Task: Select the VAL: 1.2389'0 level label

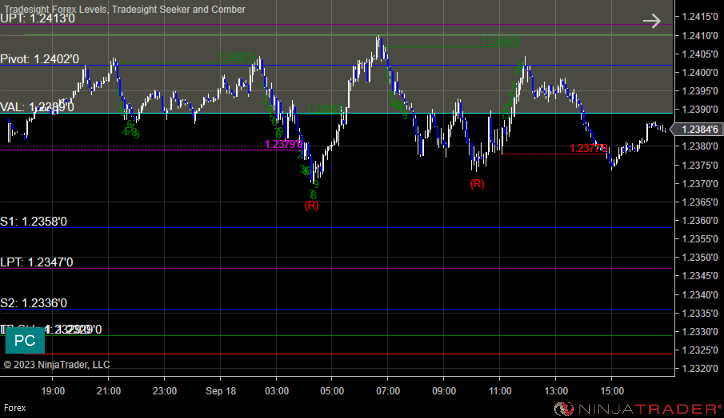Action: tap(37, 107)
